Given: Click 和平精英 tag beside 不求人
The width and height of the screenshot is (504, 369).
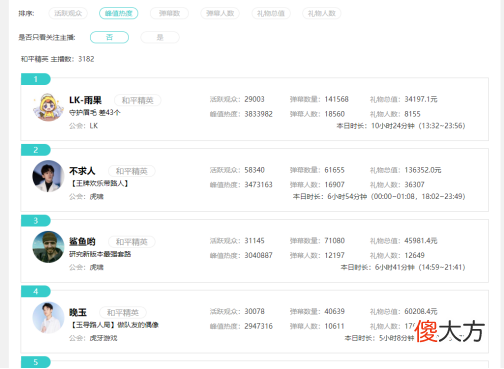Looking at the screenshot, I should coord(131,171).
